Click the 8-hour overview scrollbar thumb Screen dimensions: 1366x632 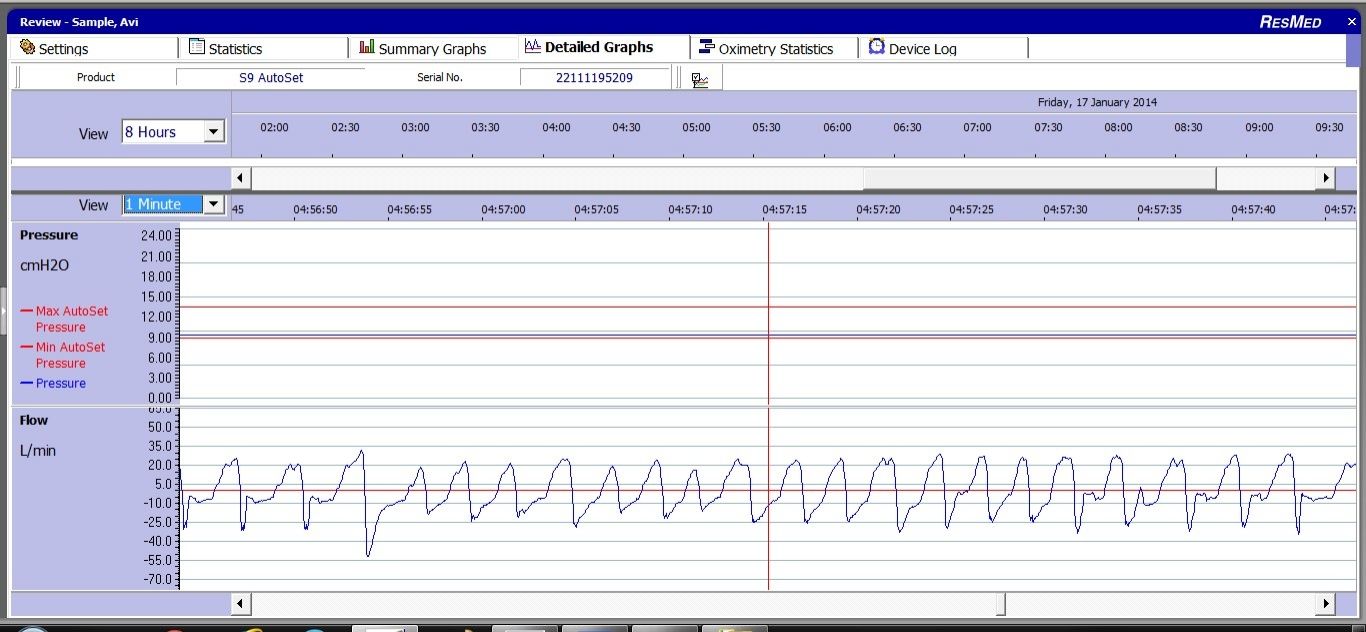pos(1039,178)
